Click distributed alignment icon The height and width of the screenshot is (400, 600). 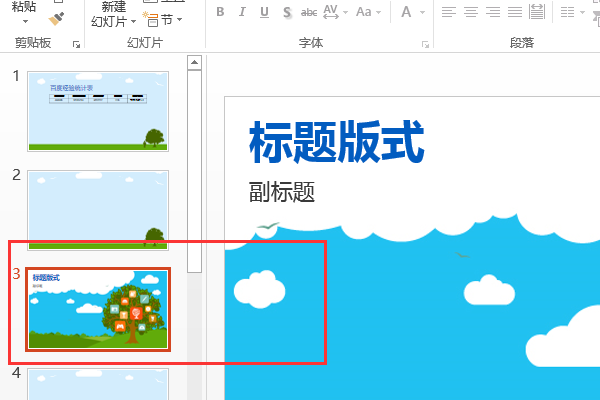click(x=537, y=12)
